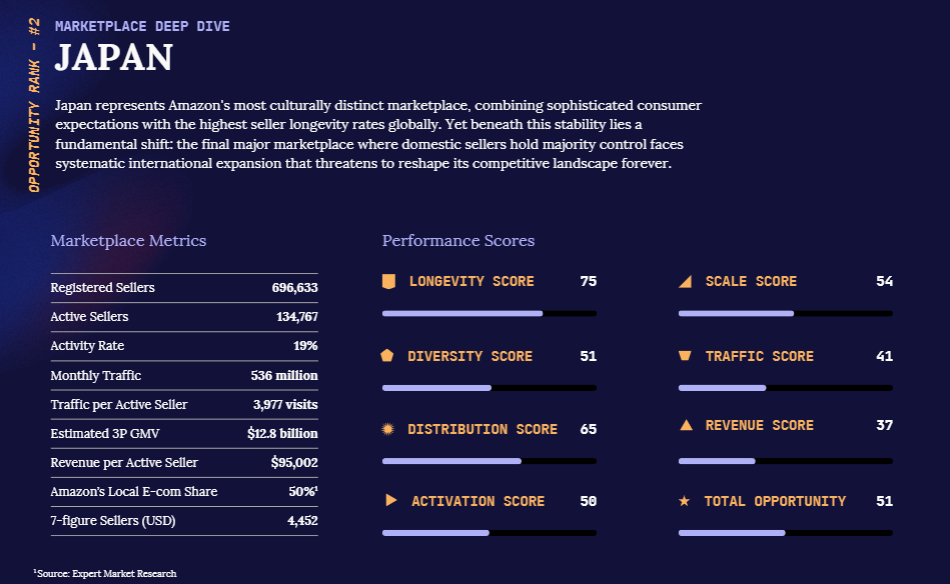This screenshot has width=950, height=584.
Task: Click the Opportunity Rank #2 vertical label
Action: point(34,105)
